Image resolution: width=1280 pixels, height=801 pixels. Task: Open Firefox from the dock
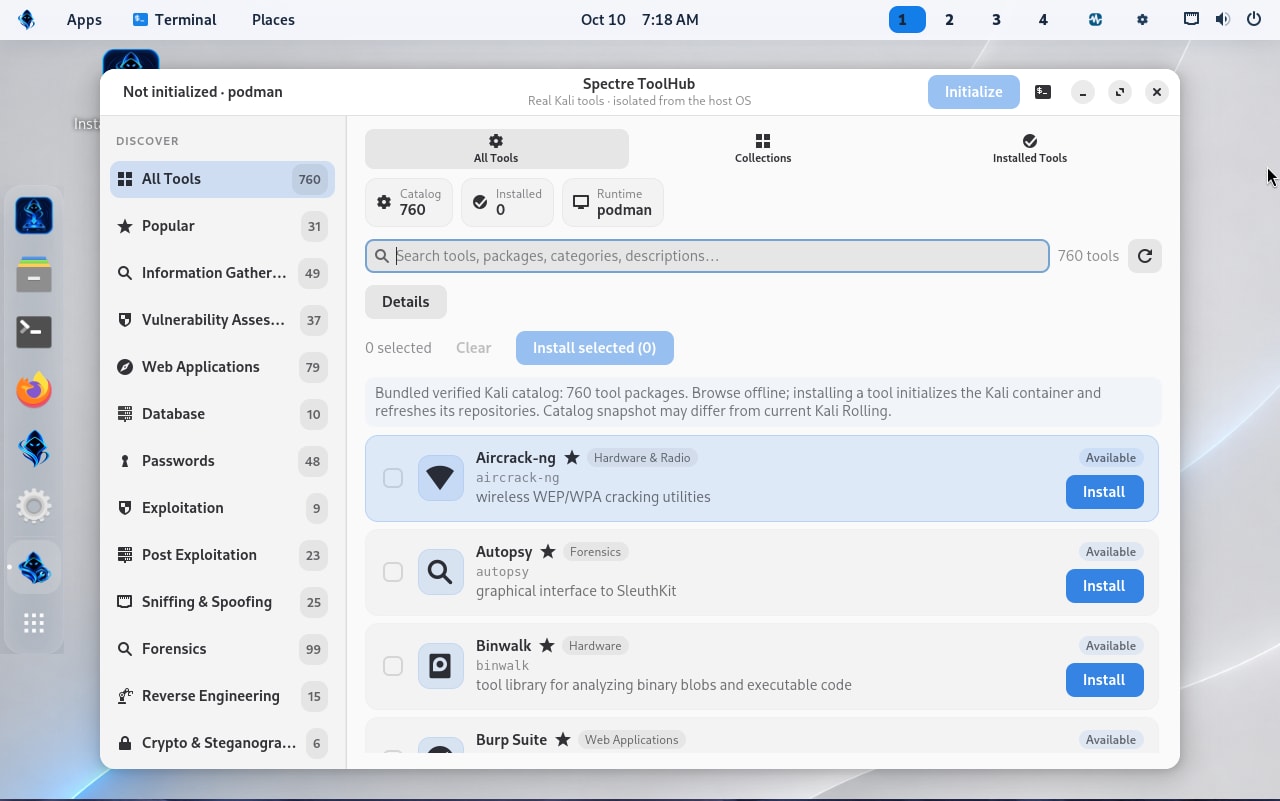point(34,390)
